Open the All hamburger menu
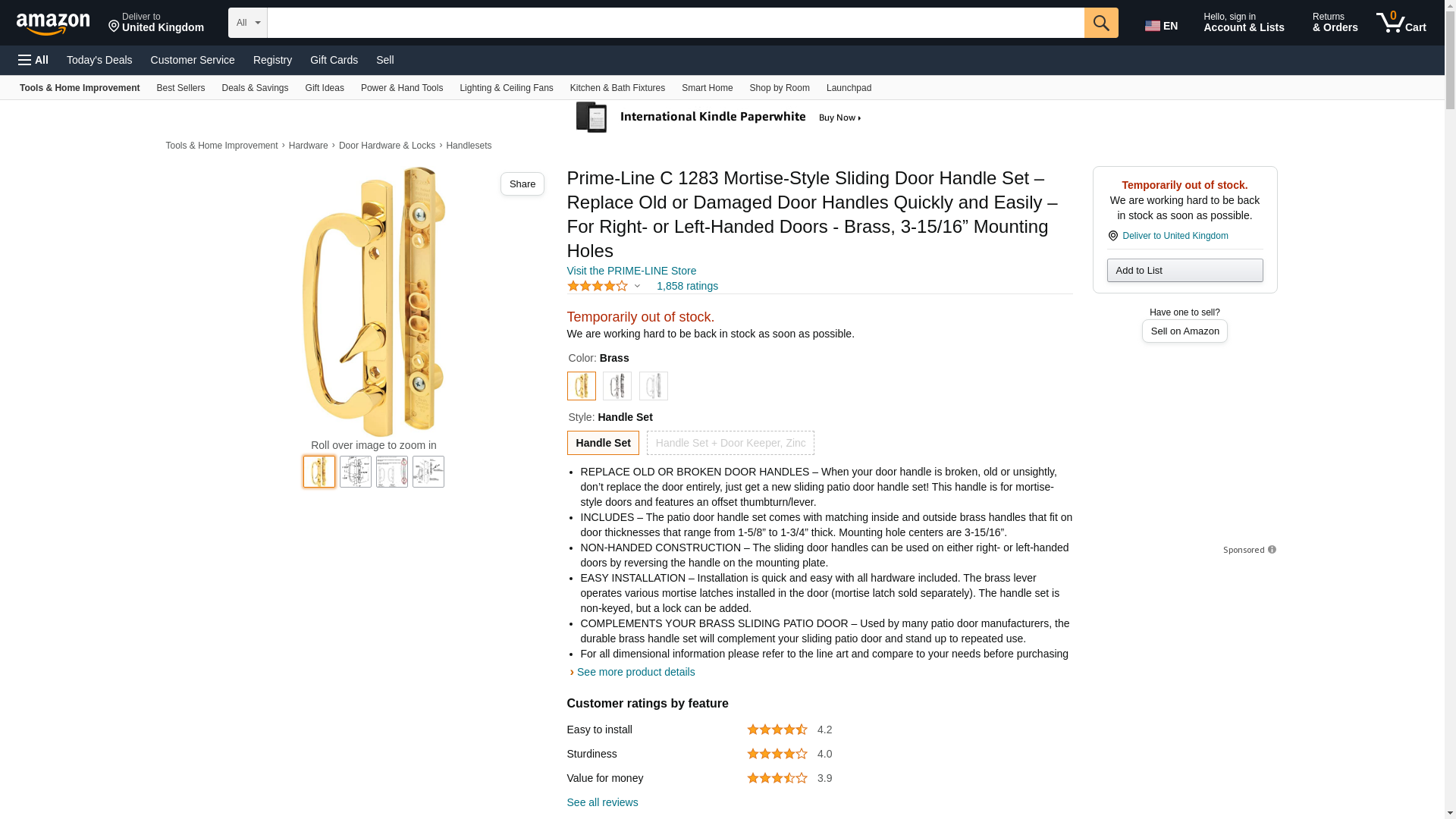Viewport: 1456px width, 819px height. tap(33, 60)
